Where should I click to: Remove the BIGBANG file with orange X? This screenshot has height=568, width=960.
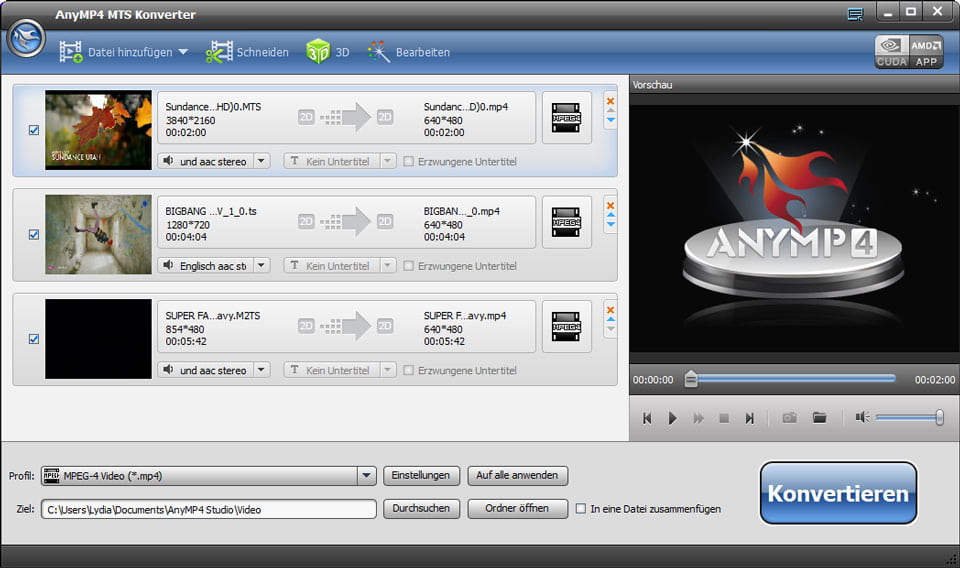[610, 205]
